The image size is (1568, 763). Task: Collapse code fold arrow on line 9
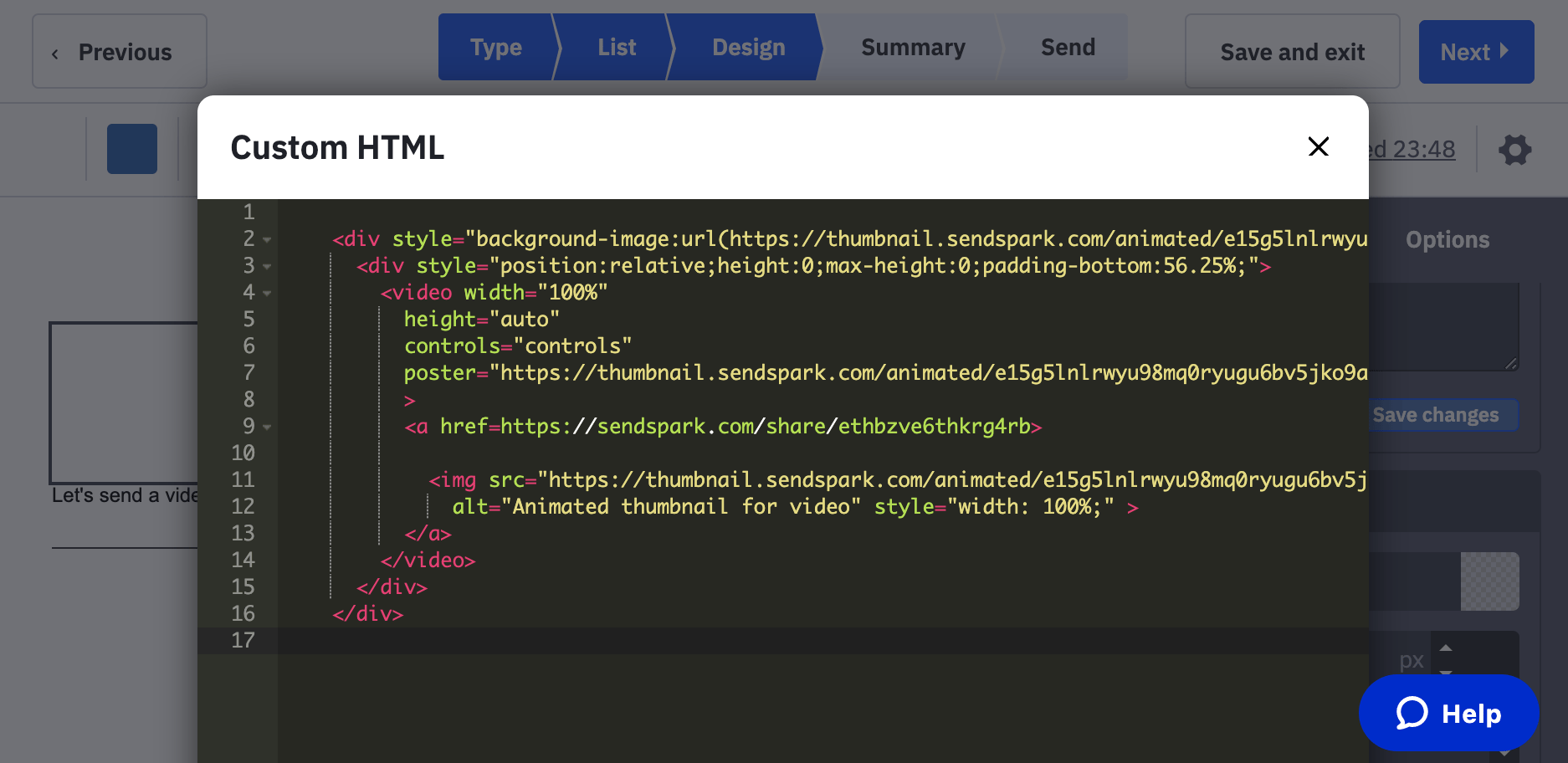tap(267, 428)
